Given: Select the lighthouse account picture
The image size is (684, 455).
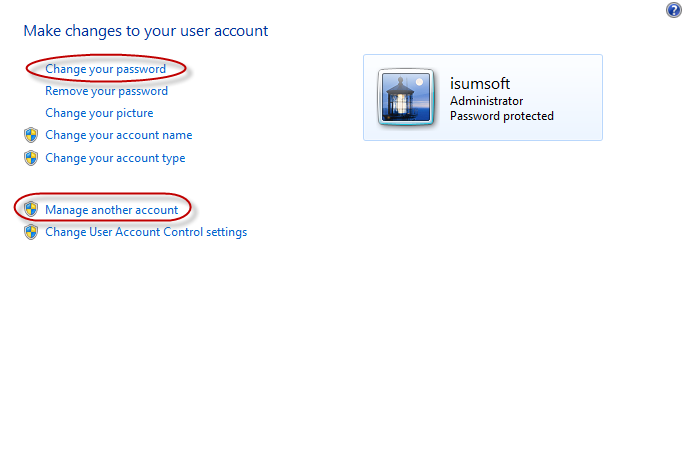Looking at the screenshot, I should [x=406, y=97].
